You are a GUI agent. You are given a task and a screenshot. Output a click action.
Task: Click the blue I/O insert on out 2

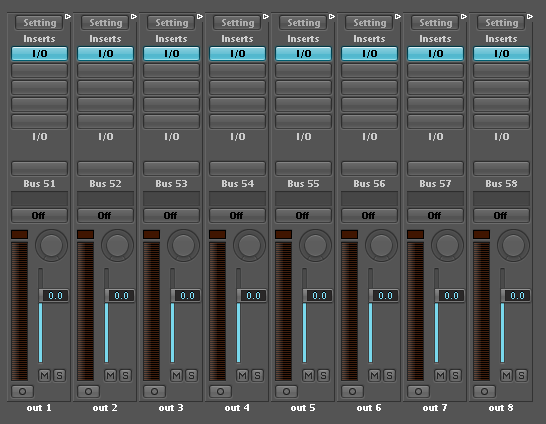pos(106,54)
